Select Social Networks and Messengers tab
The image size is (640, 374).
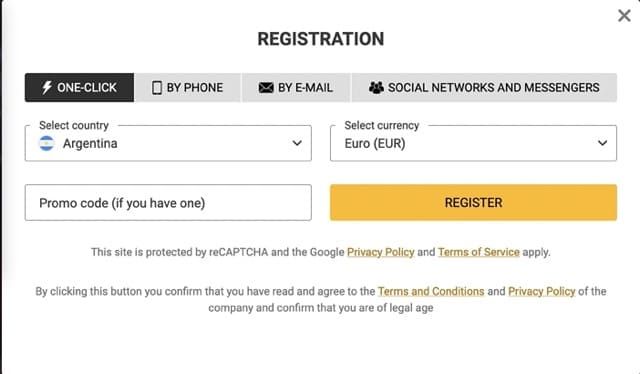click(484, 87)
